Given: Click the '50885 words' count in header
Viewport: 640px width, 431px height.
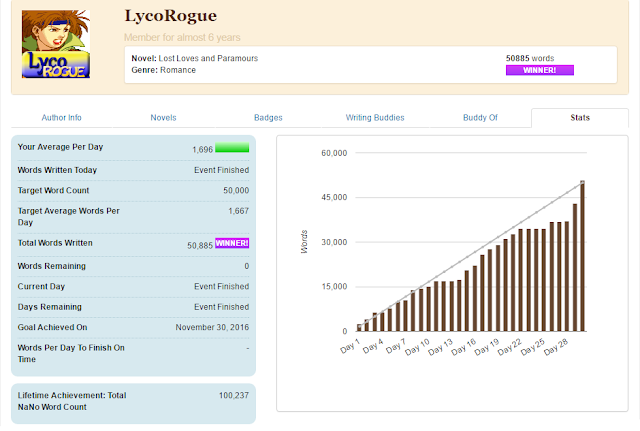Looking at the screenshot, I should (x=530, y=58).
